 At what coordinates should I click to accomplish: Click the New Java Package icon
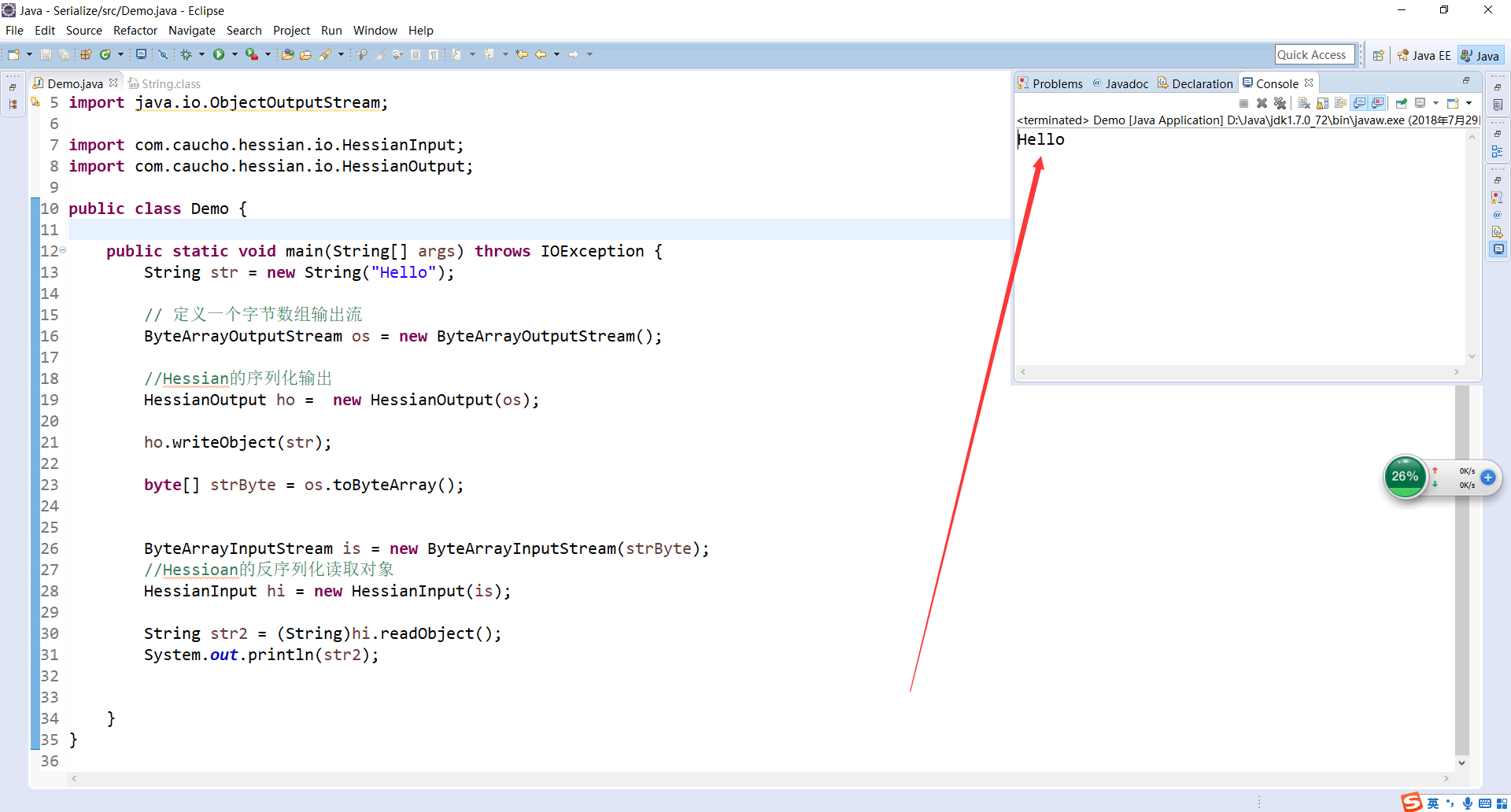coord(86,54)
